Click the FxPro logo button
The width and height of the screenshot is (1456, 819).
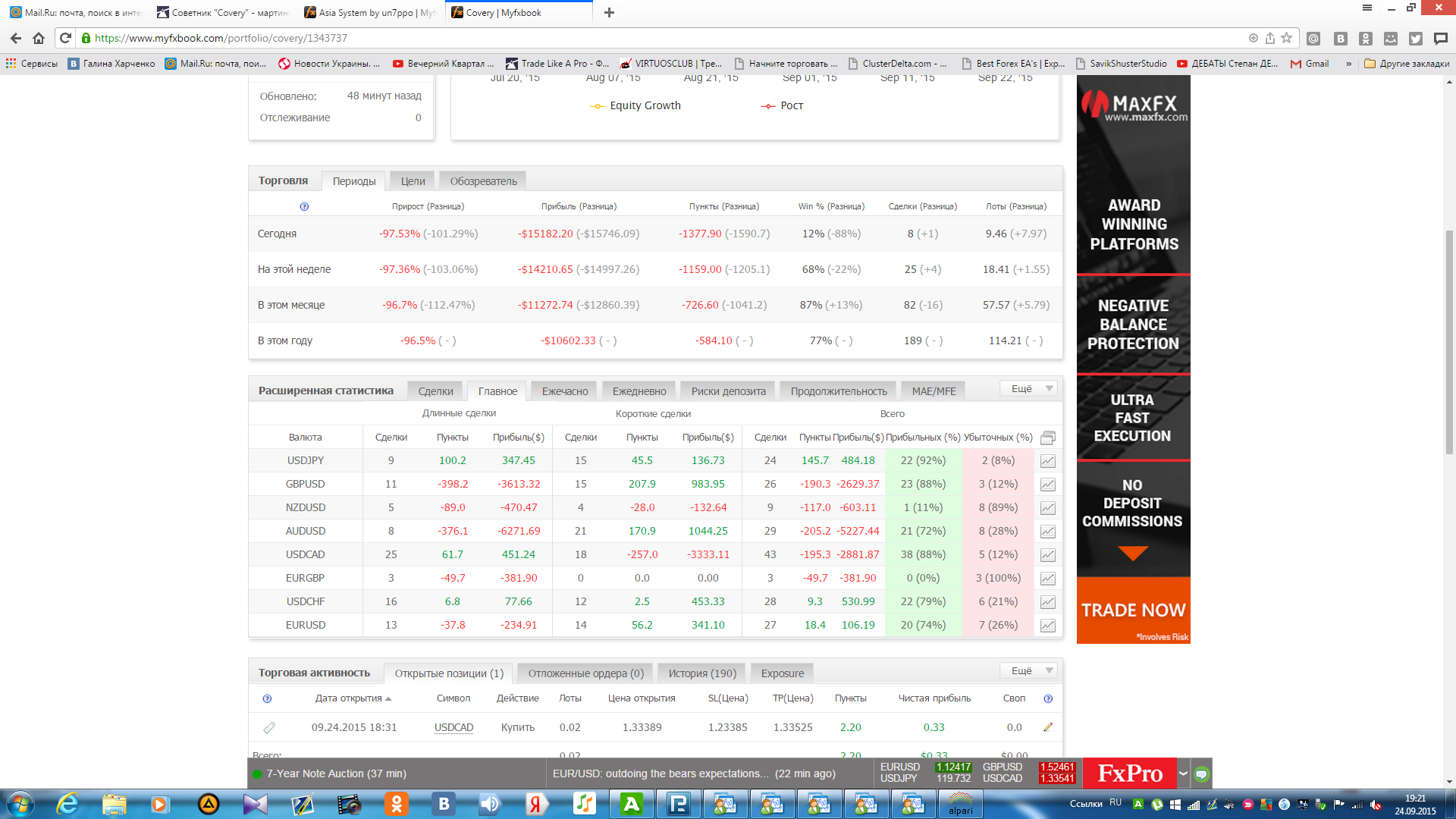click(x=1129, y=773)
